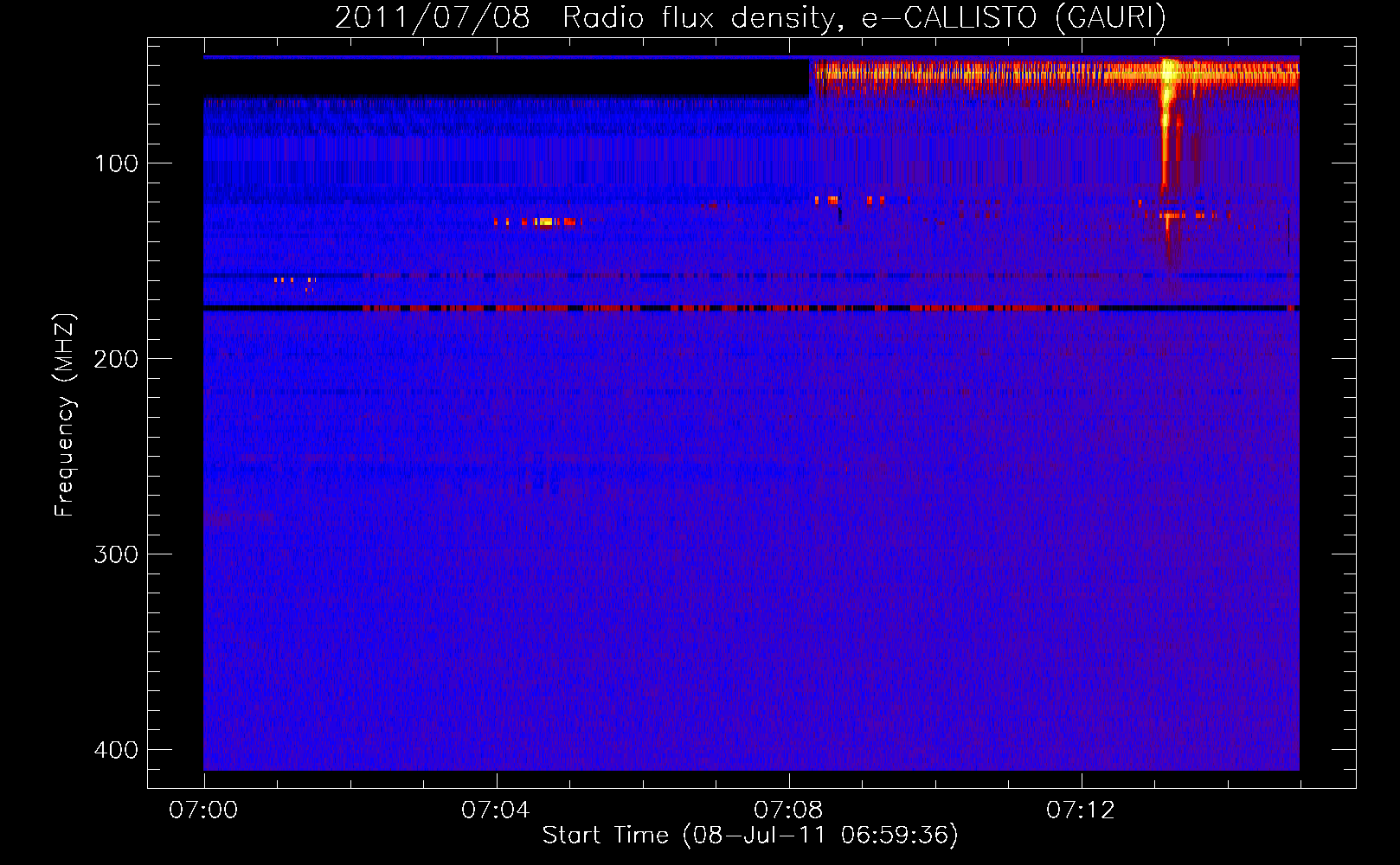Click the 'Frequency (MHZ)' axis label

tap(65, 414)
